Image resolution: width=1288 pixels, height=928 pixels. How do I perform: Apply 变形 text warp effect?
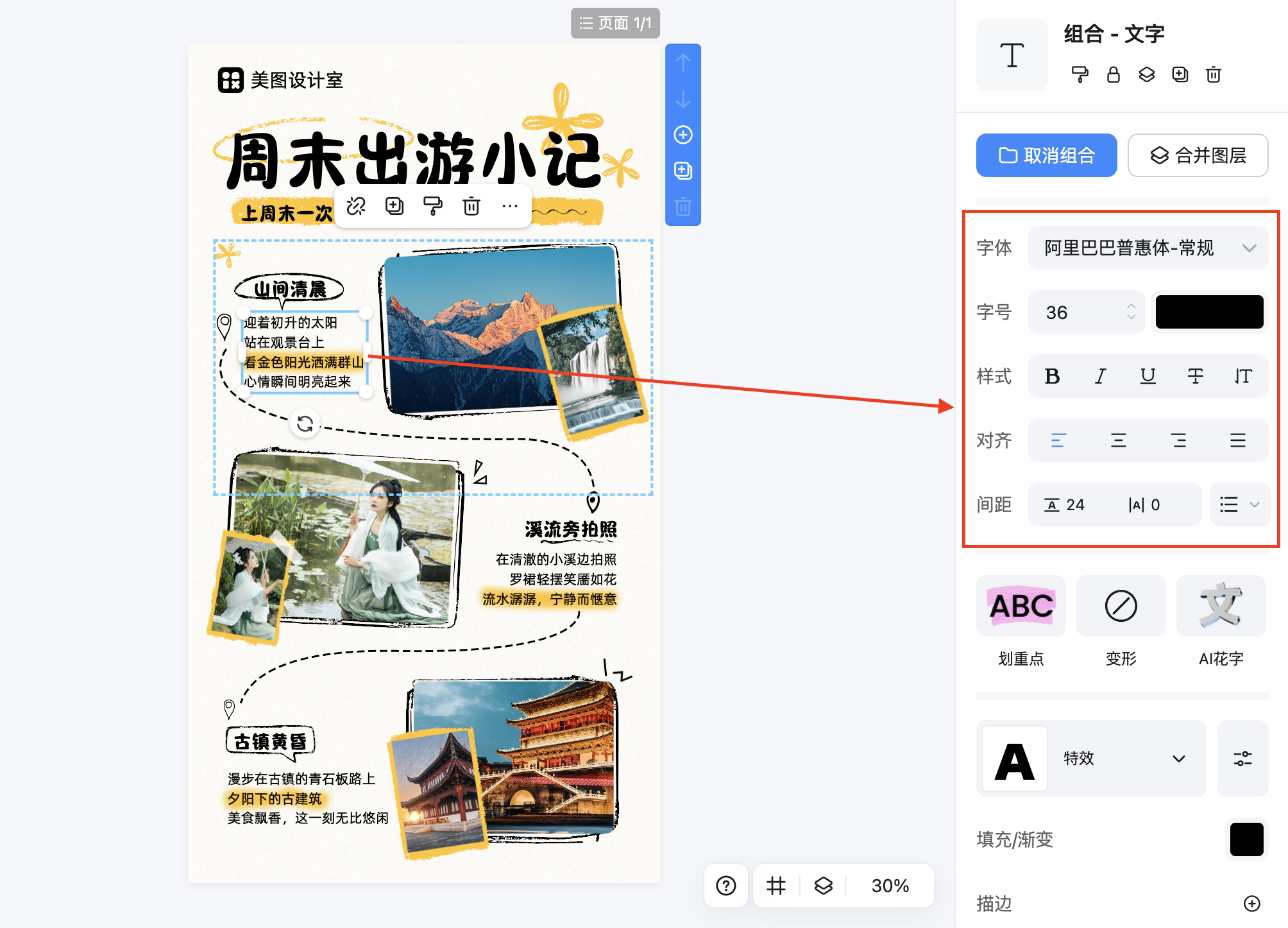[x=1121, y=606]
